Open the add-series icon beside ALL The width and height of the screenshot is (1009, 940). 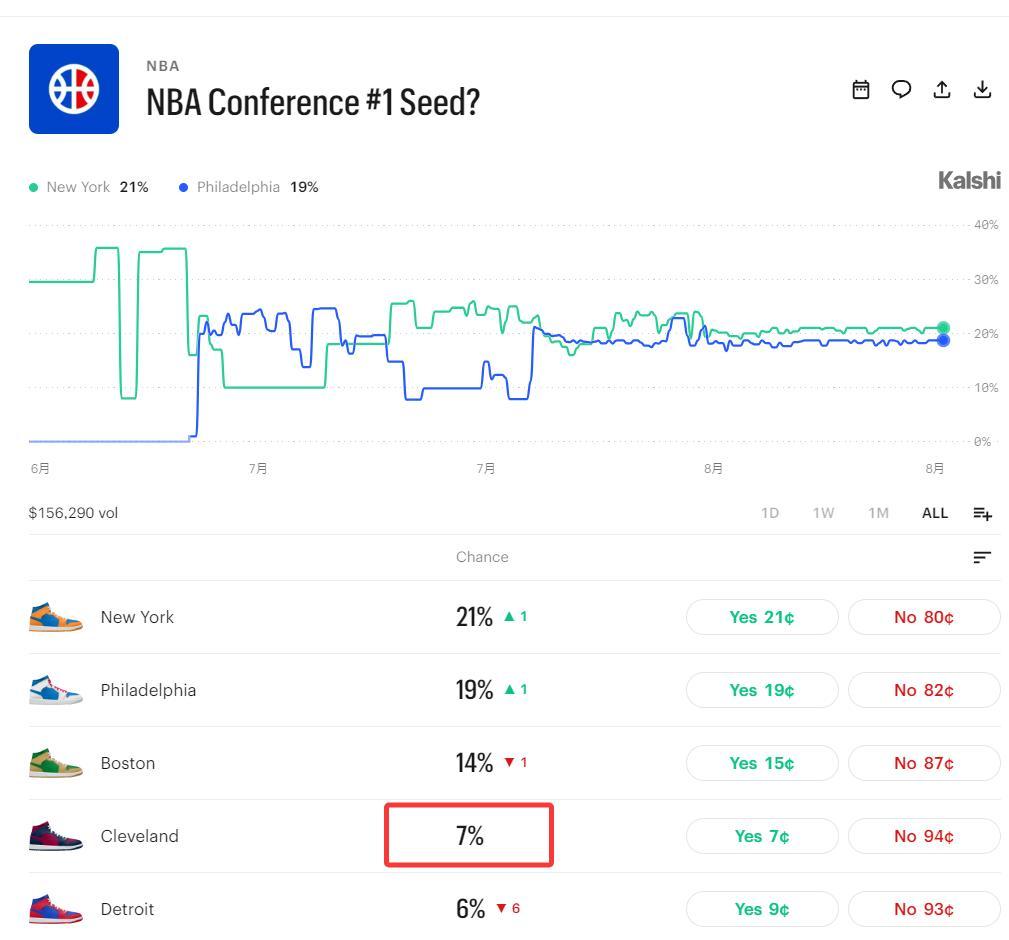coord(982,513)
